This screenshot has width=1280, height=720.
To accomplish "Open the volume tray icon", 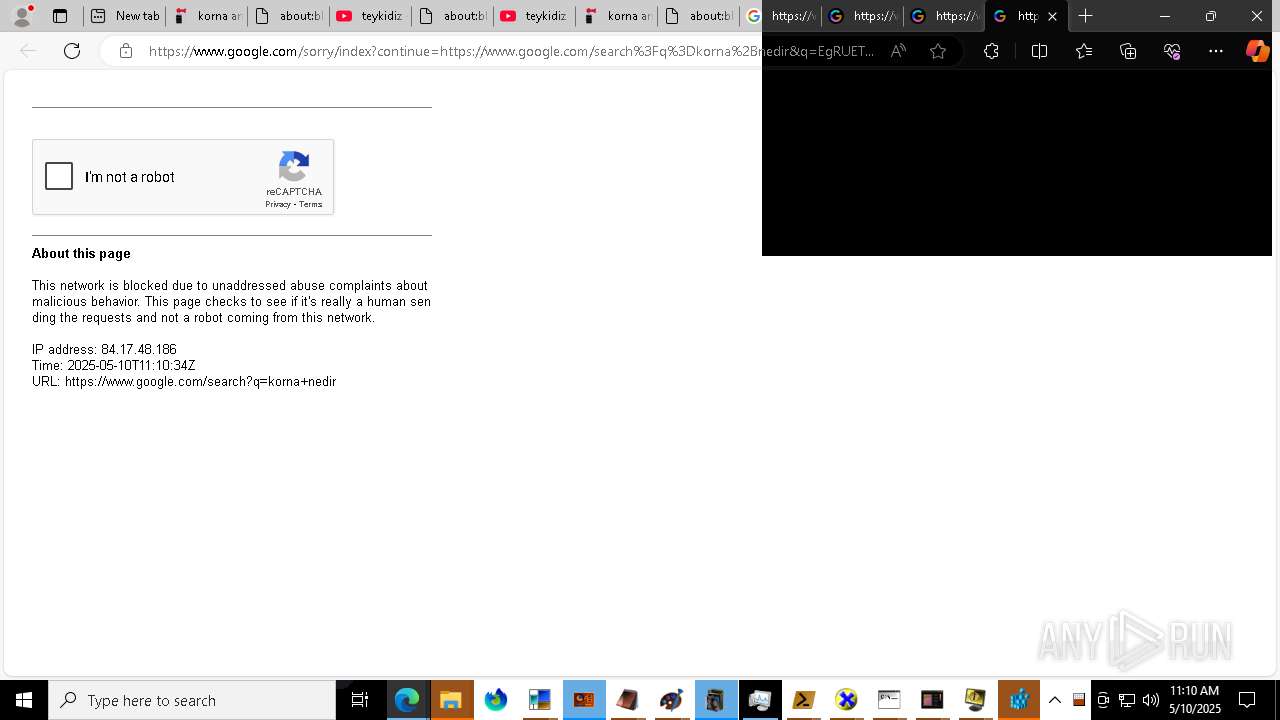I will point(1151,700).
